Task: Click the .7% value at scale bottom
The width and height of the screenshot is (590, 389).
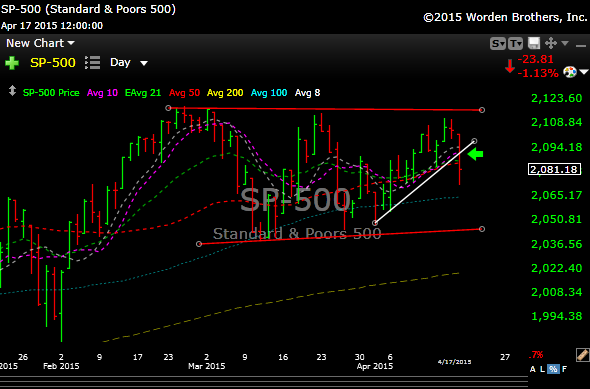Action: (x=536, y=355)
